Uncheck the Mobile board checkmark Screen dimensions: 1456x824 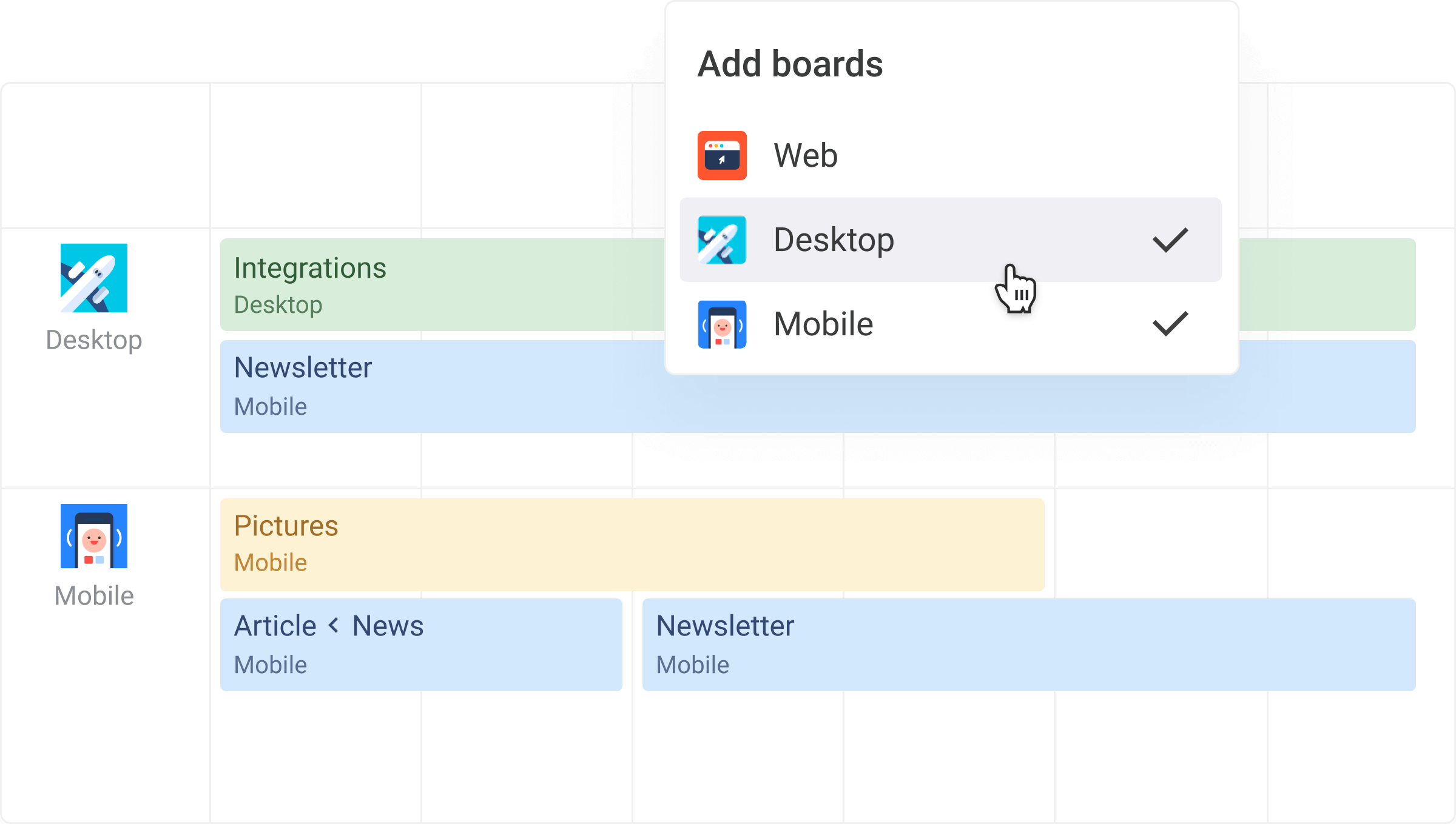pyautogui.click(x=1170, y=324)
